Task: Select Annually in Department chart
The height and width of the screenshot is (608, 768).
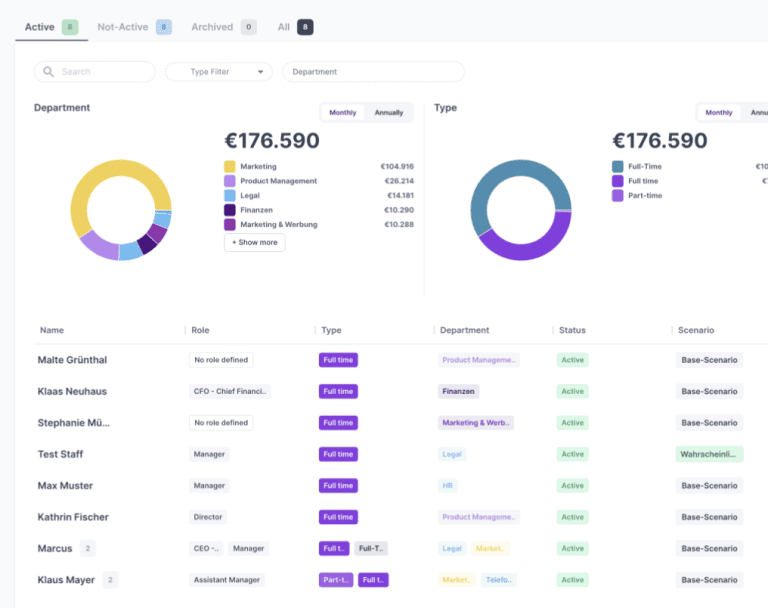Action: (x=389, y=112)
